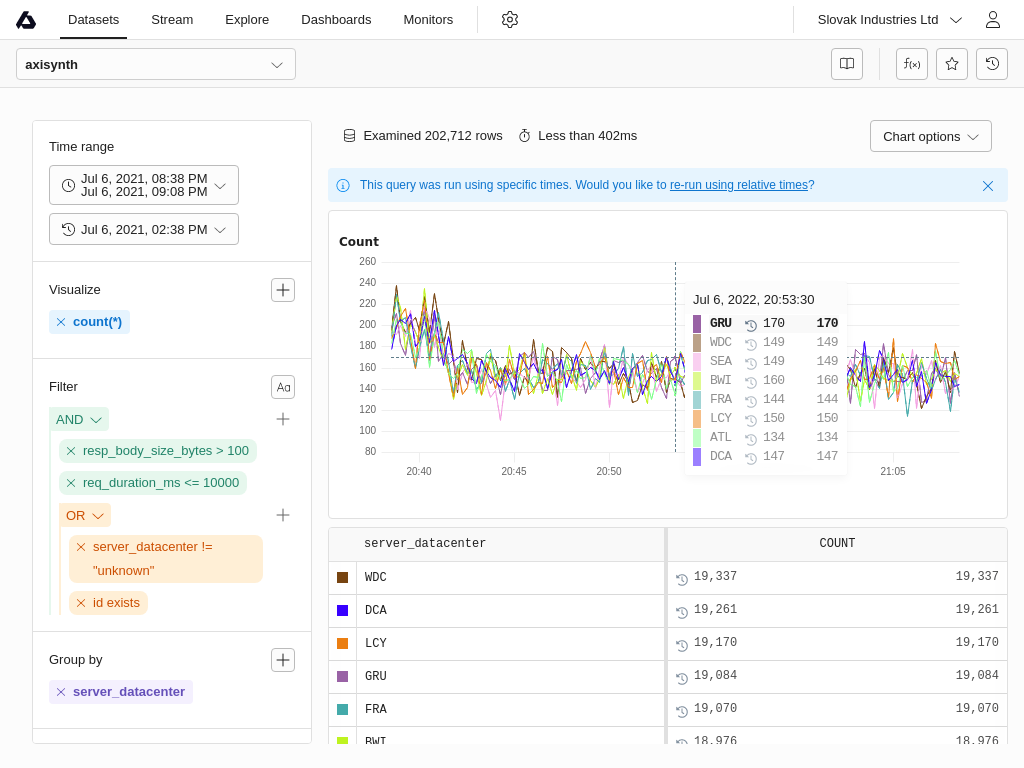Go to the Dashboards tab
The width and height of the screenshot is (1024, 768).
click(x=336, y=19)
